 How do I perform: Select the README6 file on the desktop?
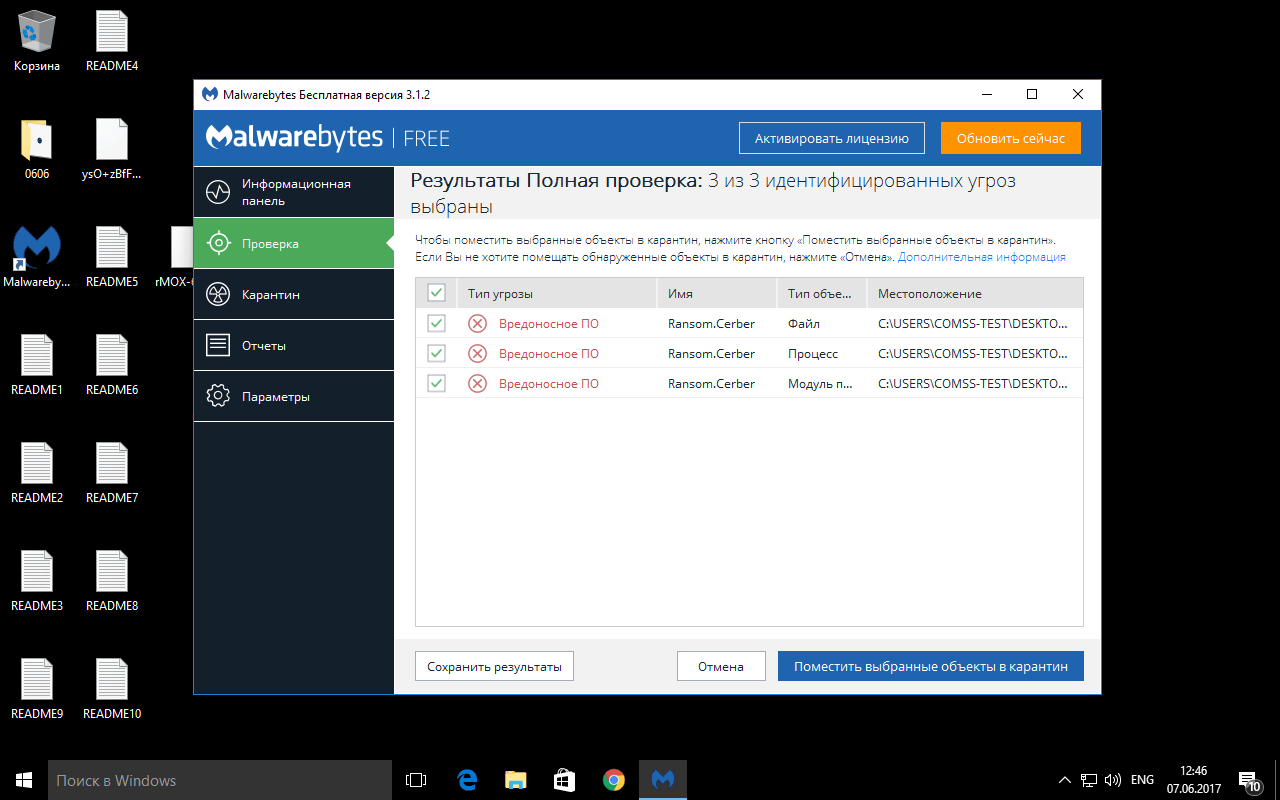tap(112, 365)
